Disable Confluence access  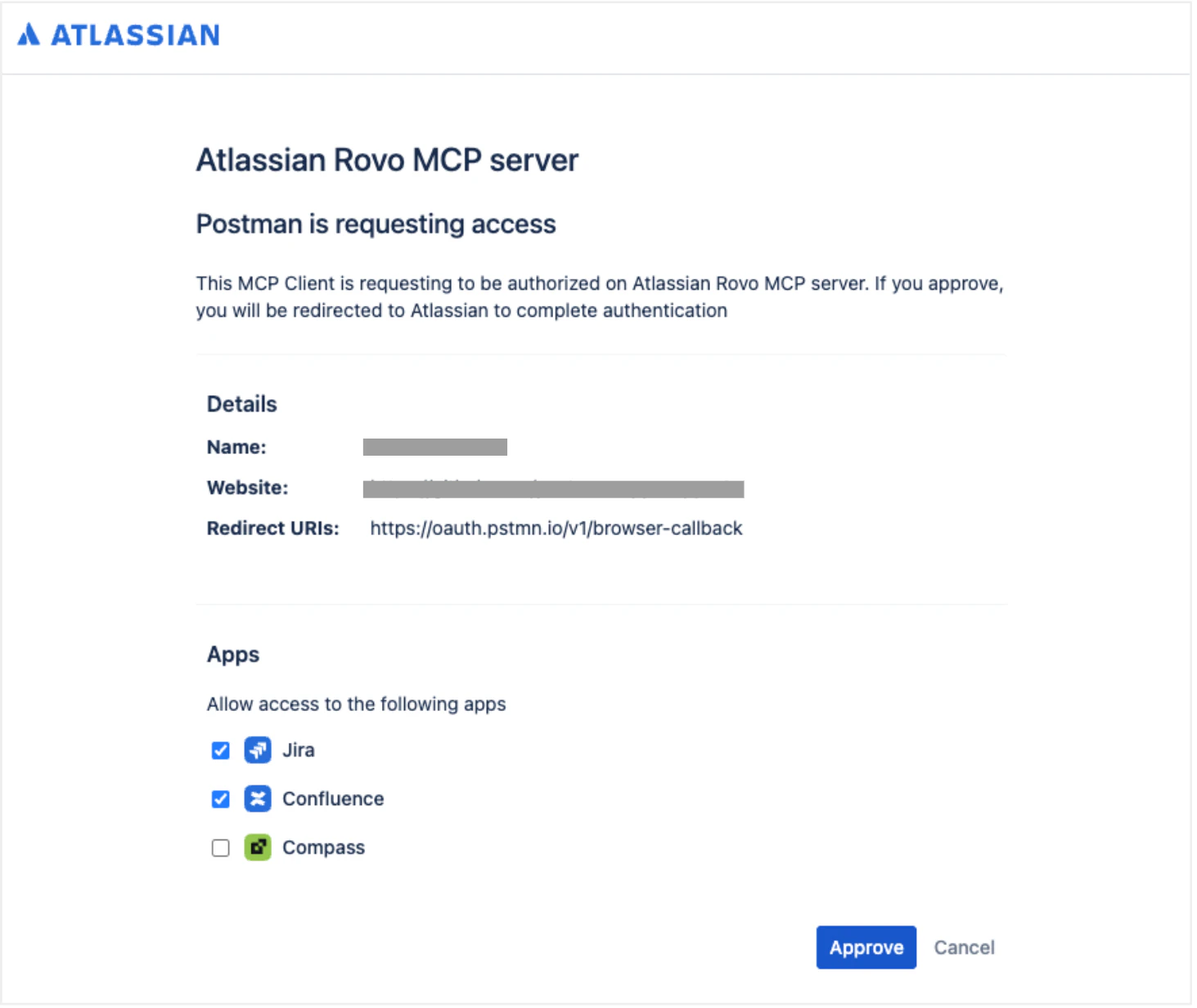(x=219, y=799)
